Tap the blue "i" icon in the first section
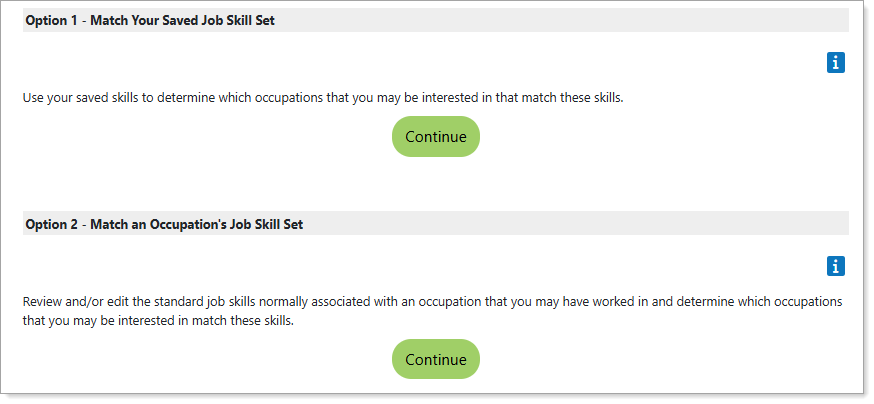Viewport: 874px width, 404px height. pyautogui.click(x=836, y=63)
